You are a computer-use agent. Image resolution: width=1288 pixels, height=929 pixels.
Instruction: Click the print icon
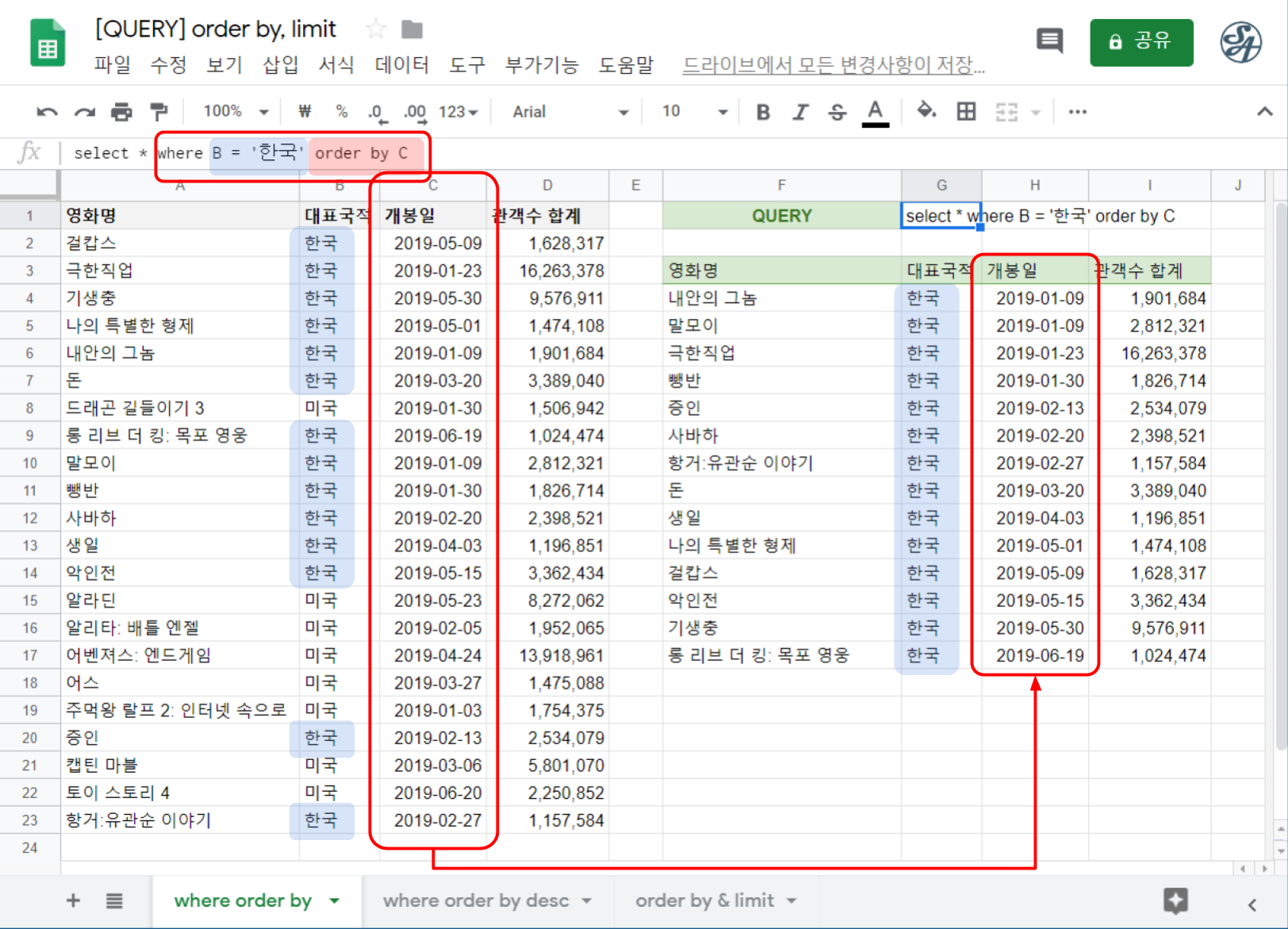(121, 112)
